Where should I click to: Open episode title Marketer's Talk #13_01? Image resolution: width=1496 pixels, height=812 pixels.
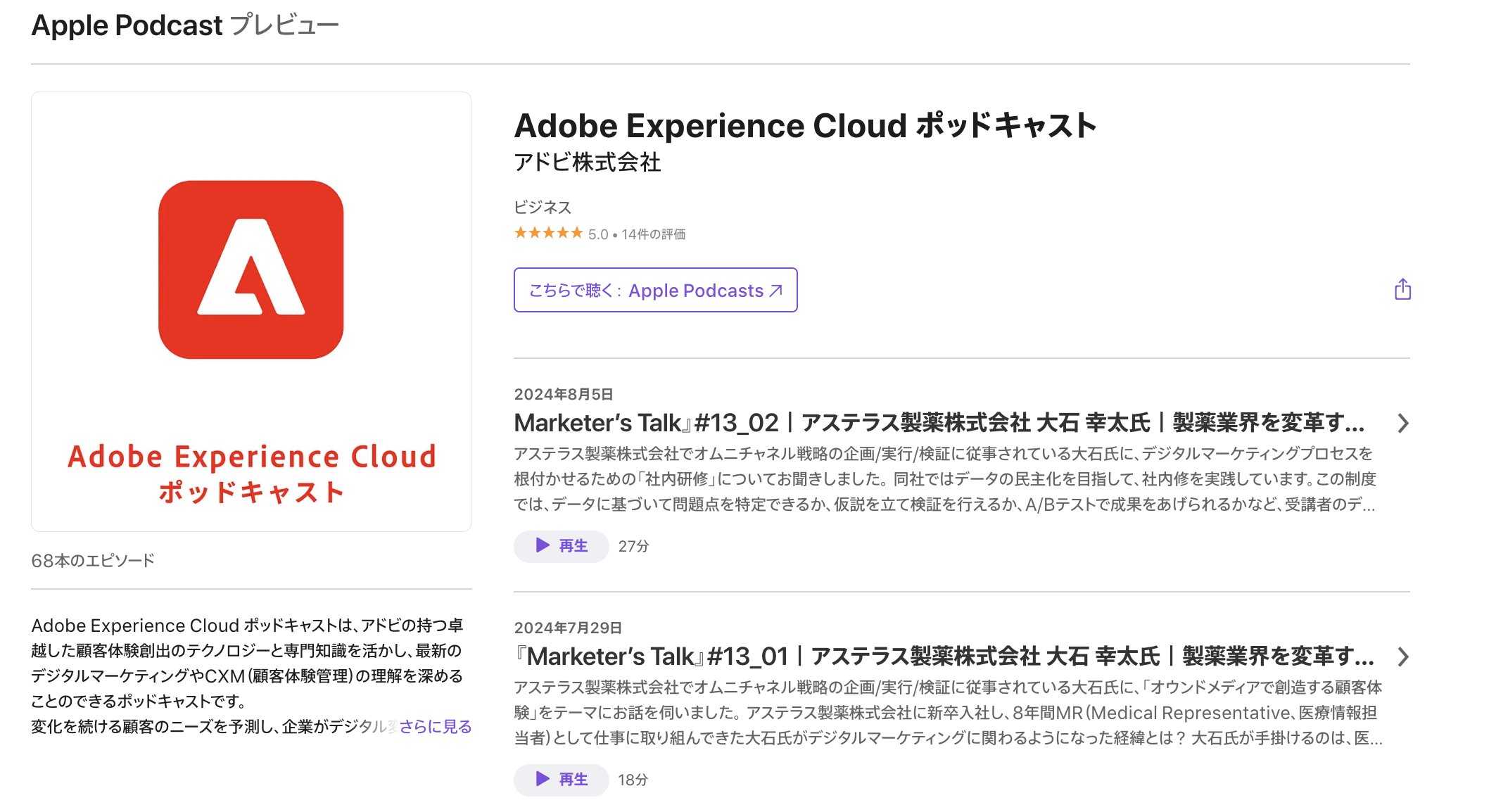click(x=944, y=656)
